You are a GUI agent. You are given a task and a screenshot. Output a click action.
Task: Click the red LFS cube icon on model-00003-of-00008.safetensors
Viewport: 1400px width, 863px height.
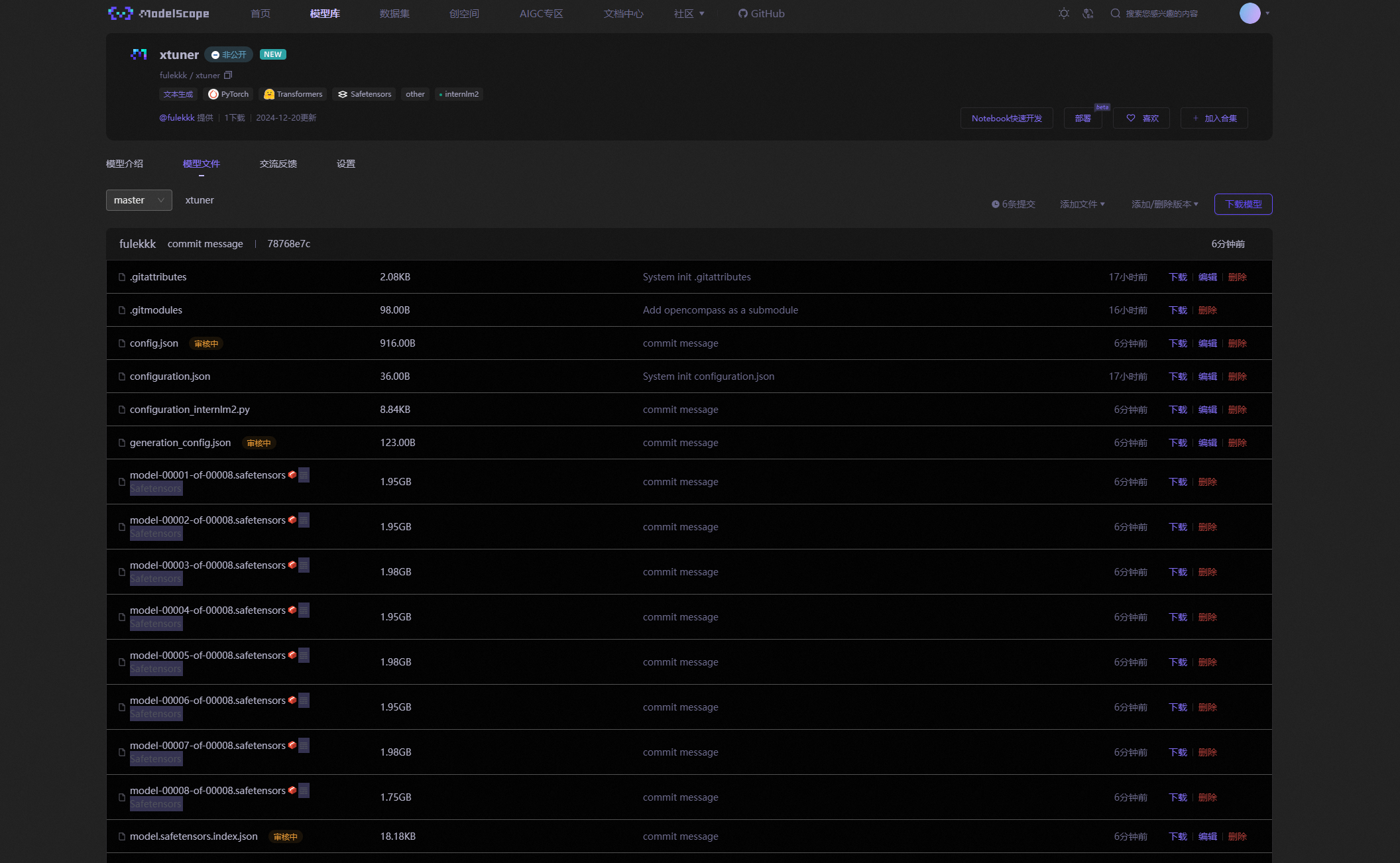click(292, 565)
